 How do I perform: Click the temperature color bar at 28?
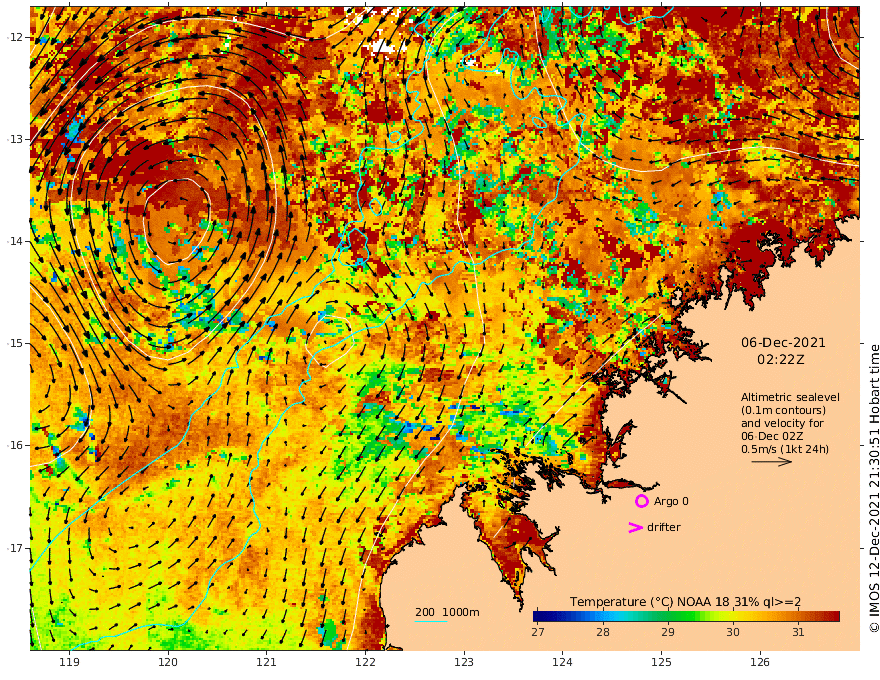(x=603, y=617)
